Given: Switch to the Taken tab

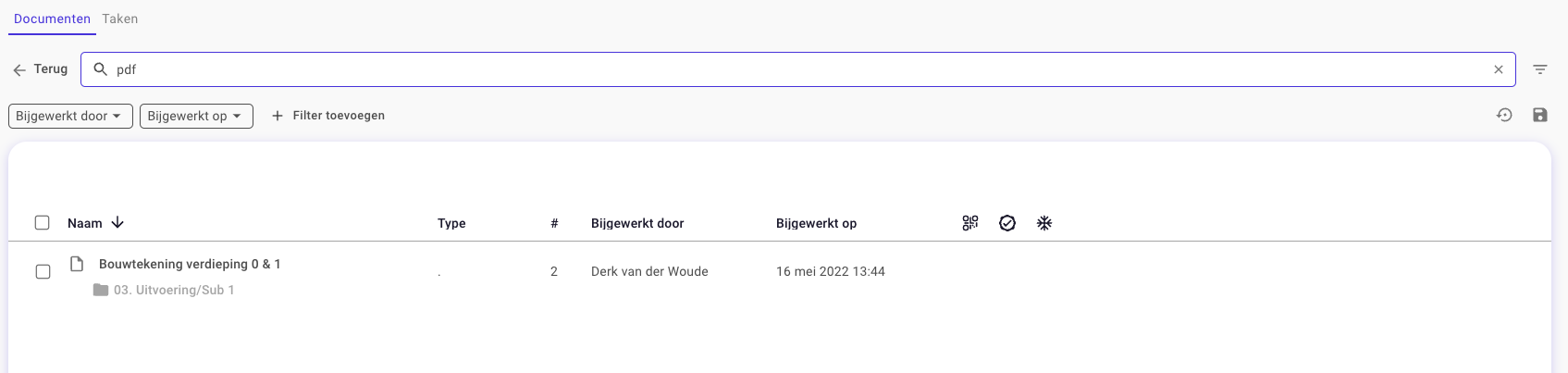Looking at the screenshot, I should [x=120, y=19].
